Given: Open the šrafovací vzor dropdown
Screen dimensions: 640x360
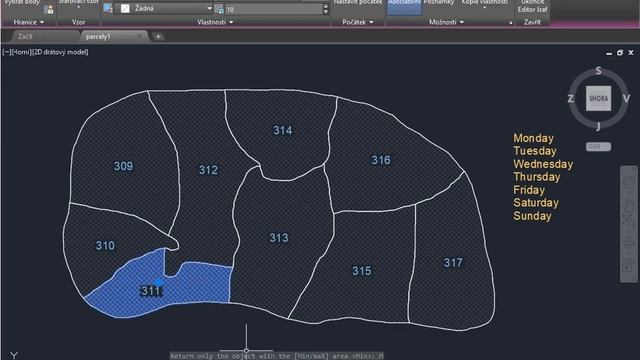Looking at the screenshot, I should [78, 7].
